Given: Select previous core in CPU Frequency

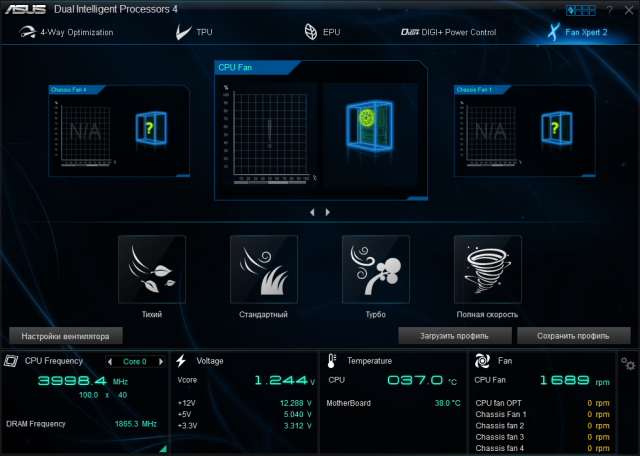Looking at the screenshot, I should point(109,361).
